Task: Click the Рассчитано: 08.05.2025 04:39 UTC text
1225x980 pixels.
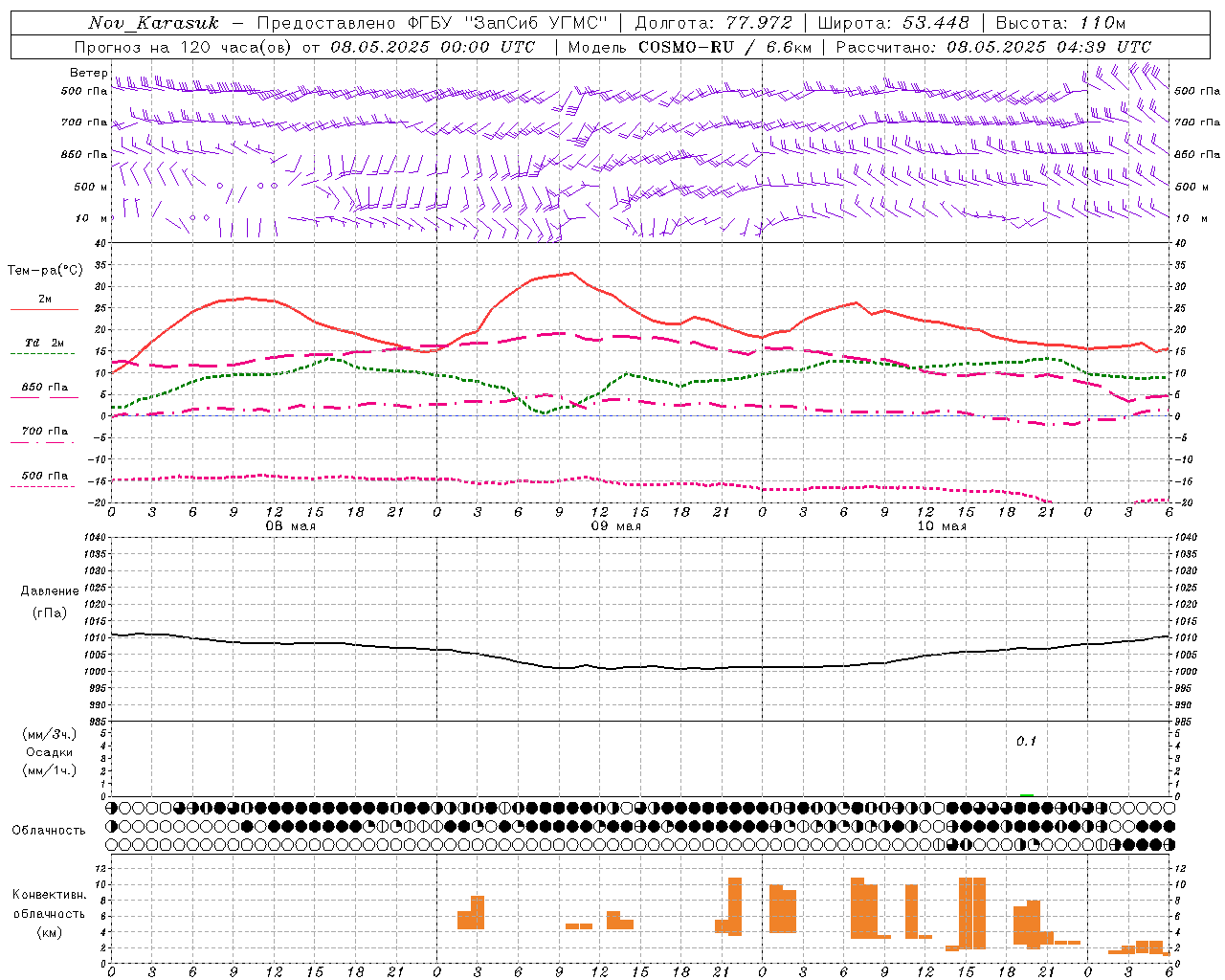Action: 993,47
